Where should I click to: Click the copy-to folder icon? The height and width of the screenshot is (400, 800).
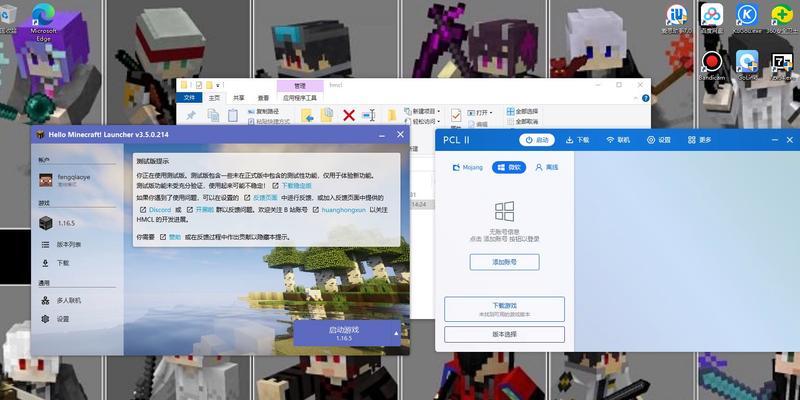click(327, 115)
